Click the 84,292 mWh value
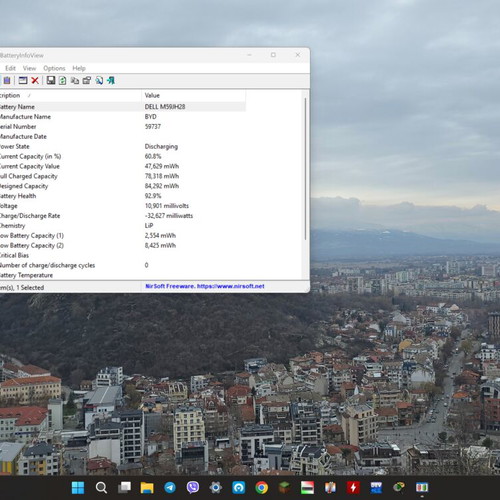This screenshot has width=500, height=500. (x=162, y=186)
